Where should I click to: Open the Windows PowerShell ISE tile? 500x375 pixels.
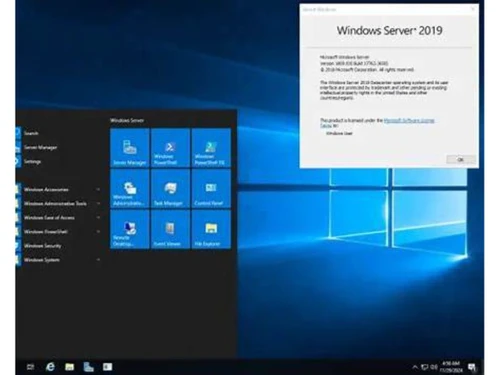pyautogui.click(x=211, y=148)
